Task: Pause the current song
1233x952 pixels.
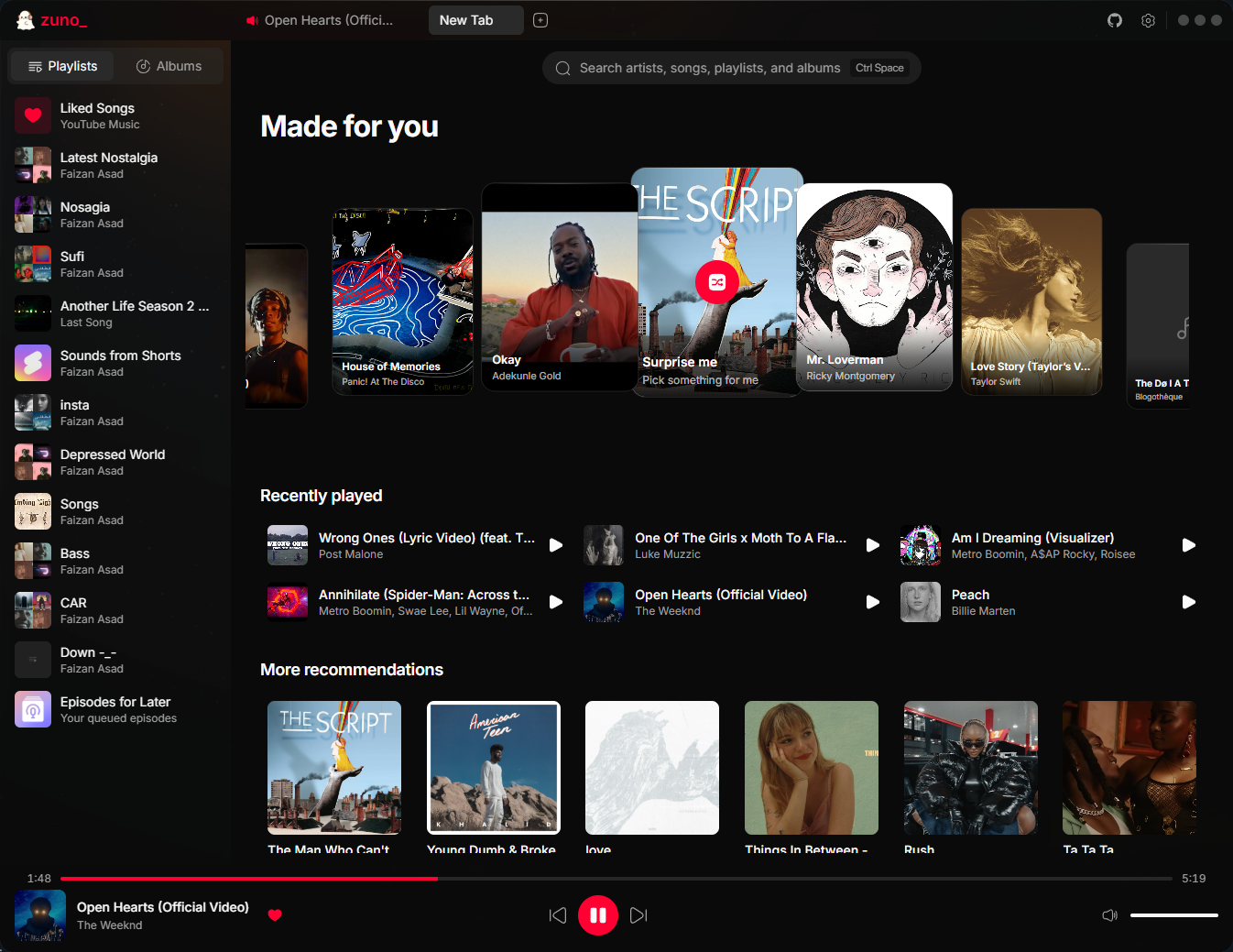Action: point(598,915)
